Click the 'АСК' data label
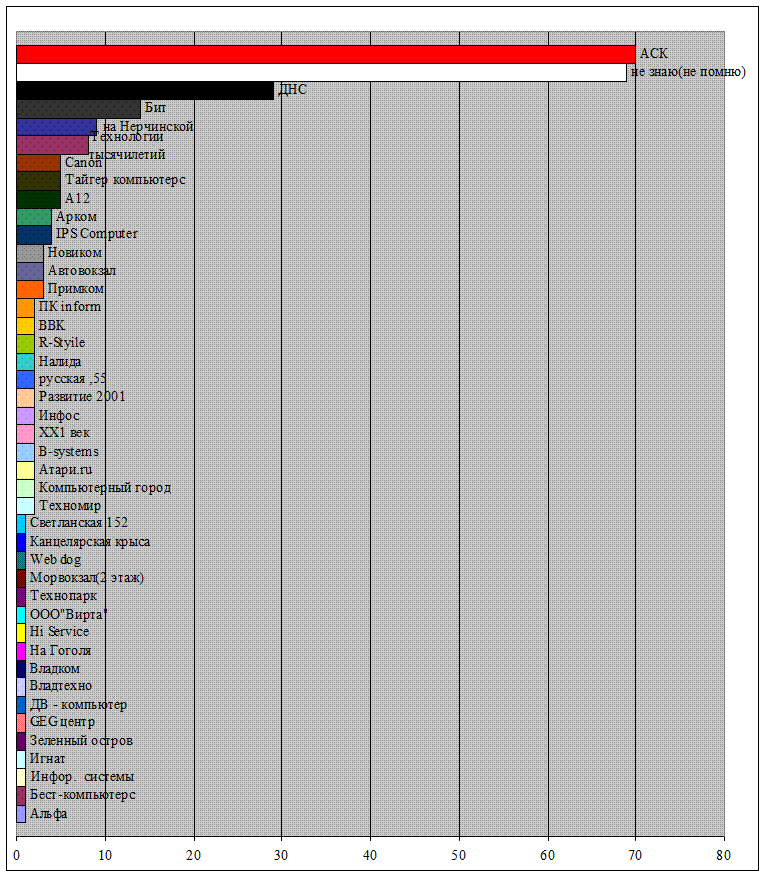This screenshot has width=765, height=876. [x=654, y=54]
